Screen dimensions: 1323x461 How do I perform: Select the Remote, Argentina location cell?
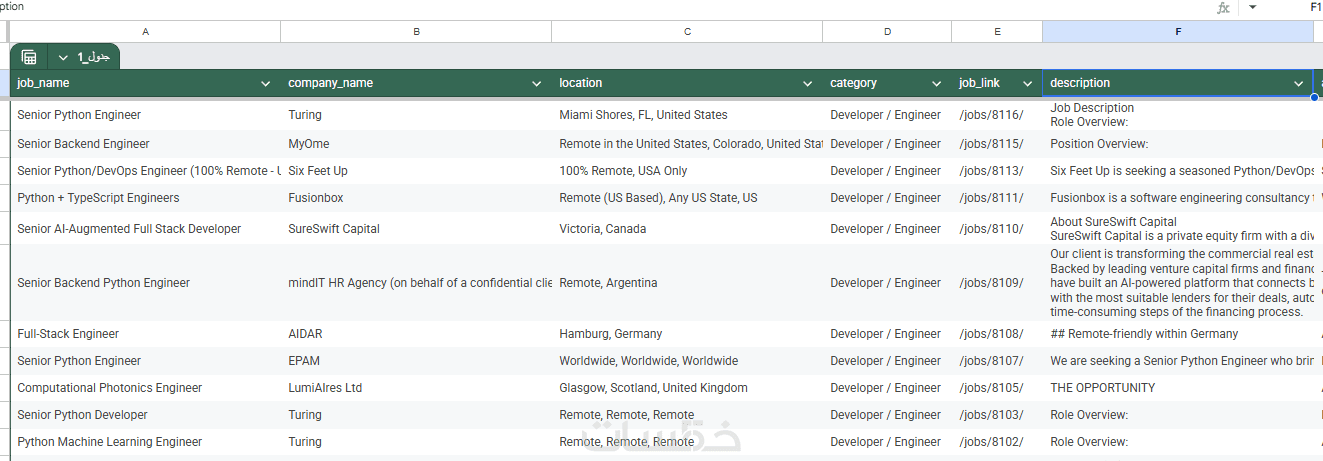click(687, 283)
